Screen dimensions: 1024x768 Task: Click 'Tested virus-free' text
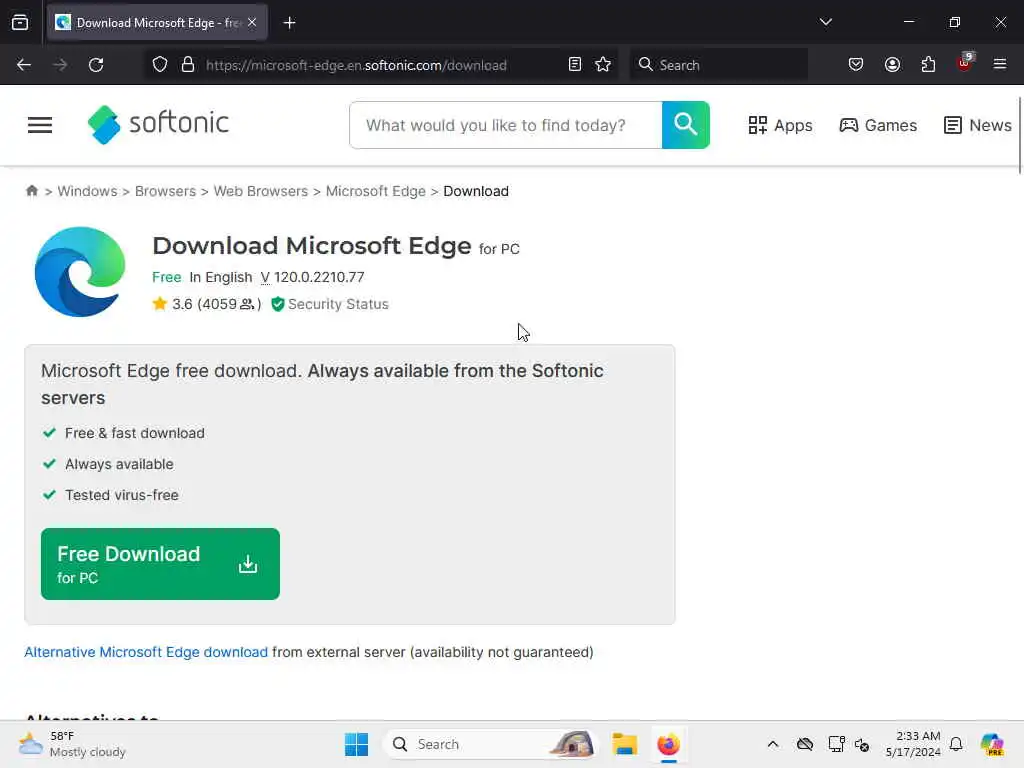click(x=121, y=495)
